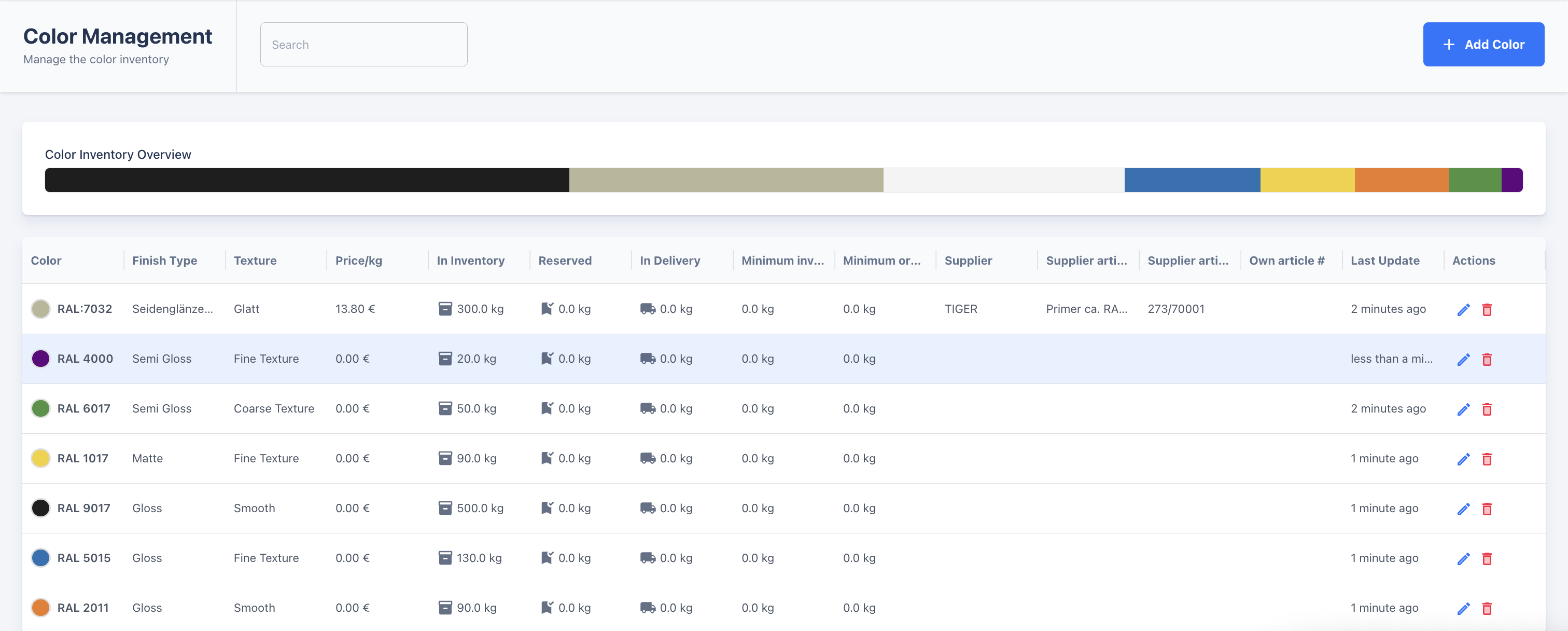
Task: Click trash icon for RAL 5015
Action: click(1487, 558)
